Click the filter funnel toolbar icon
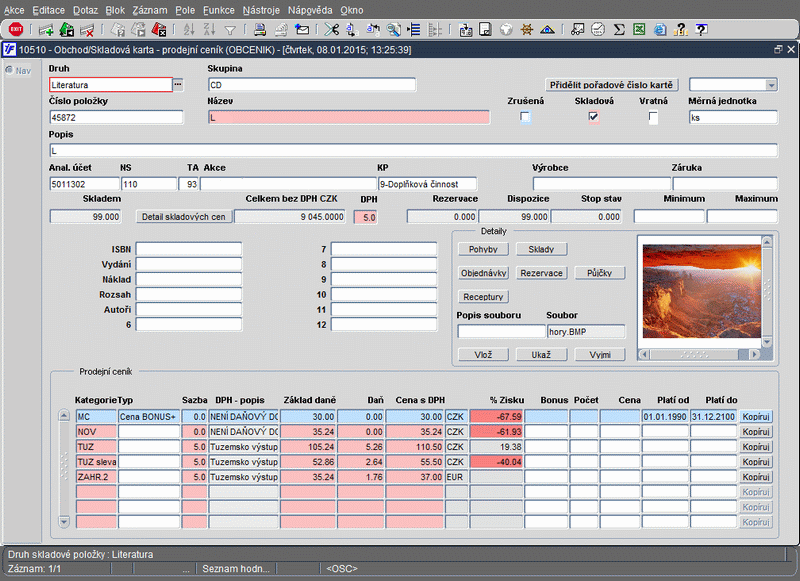This screenshot has height=581, width=800. click(x=230, y=30)
